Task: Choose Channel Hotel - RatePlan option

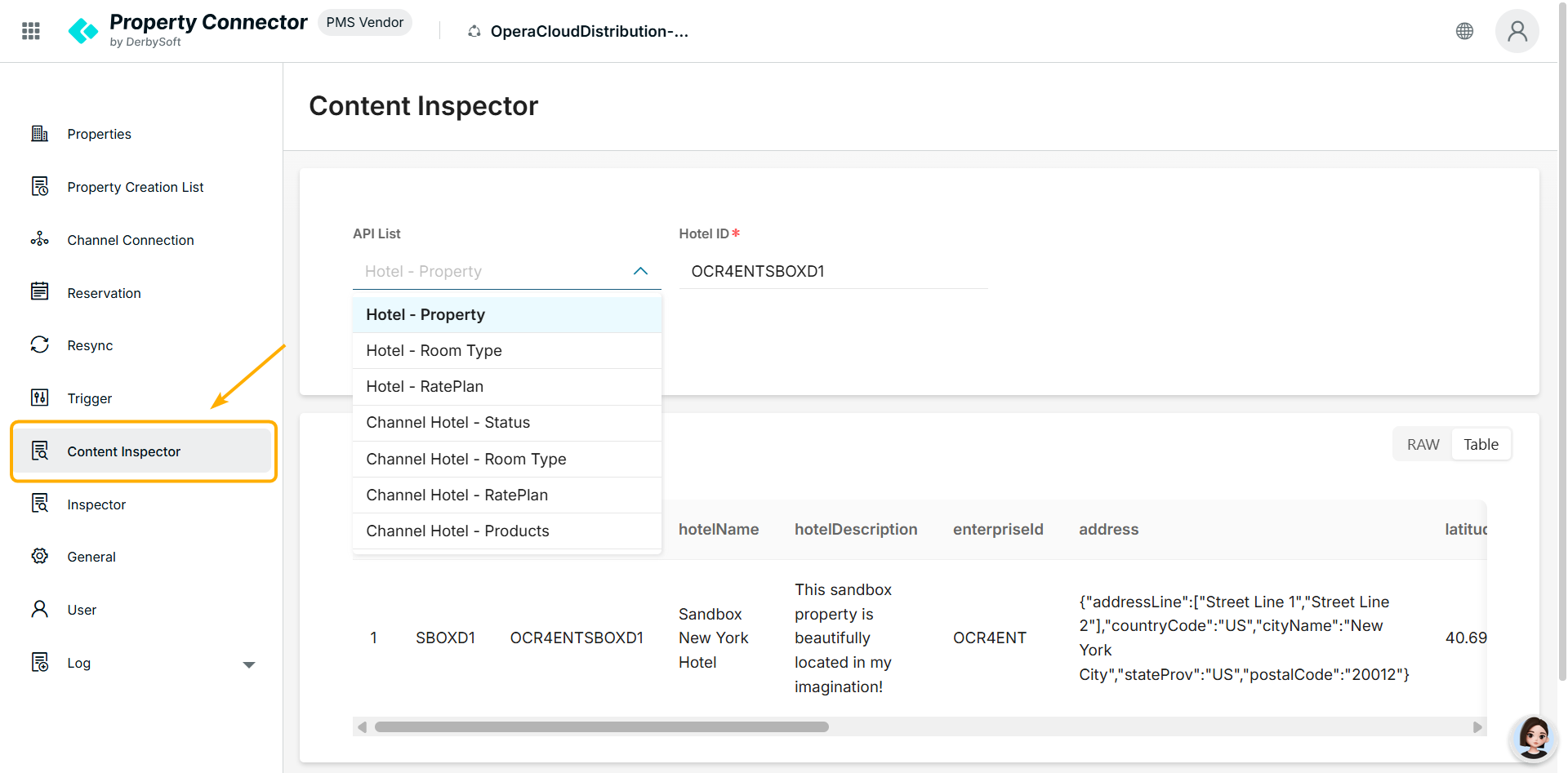Action: point(507,495)
